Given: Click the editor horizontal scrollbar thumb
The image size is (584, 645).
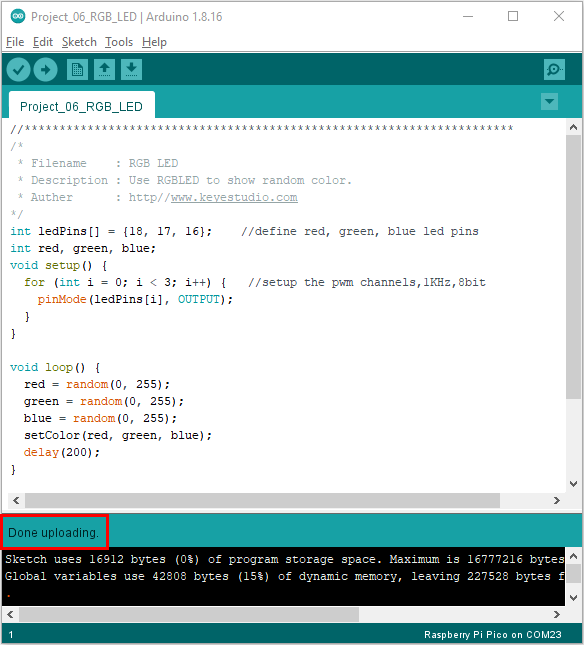Looking at the screenshot, I should click(262, 500).
